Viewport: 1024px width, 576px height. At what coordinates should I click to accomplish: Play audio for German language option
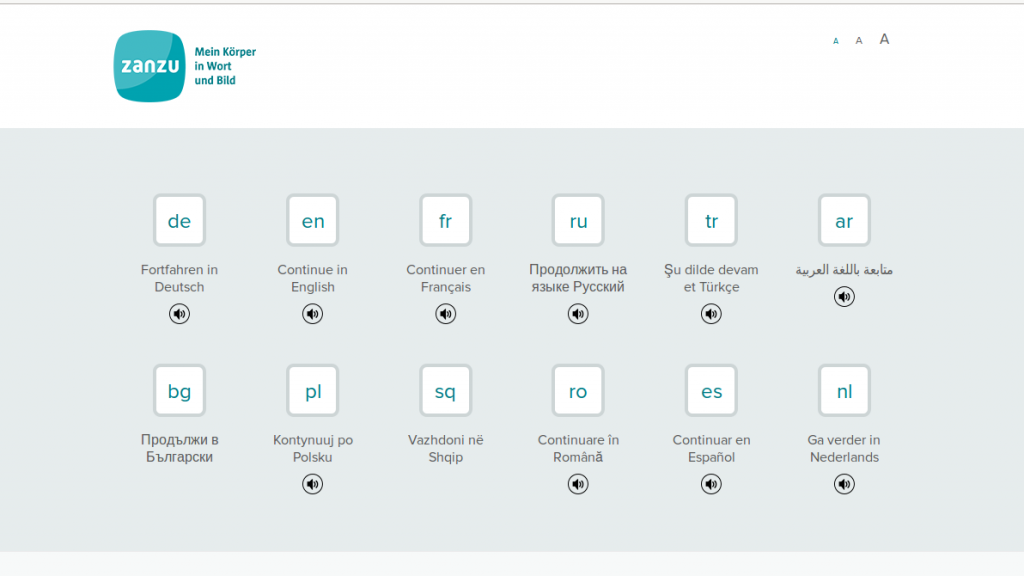pyautogui.click(x=179, y=314)
